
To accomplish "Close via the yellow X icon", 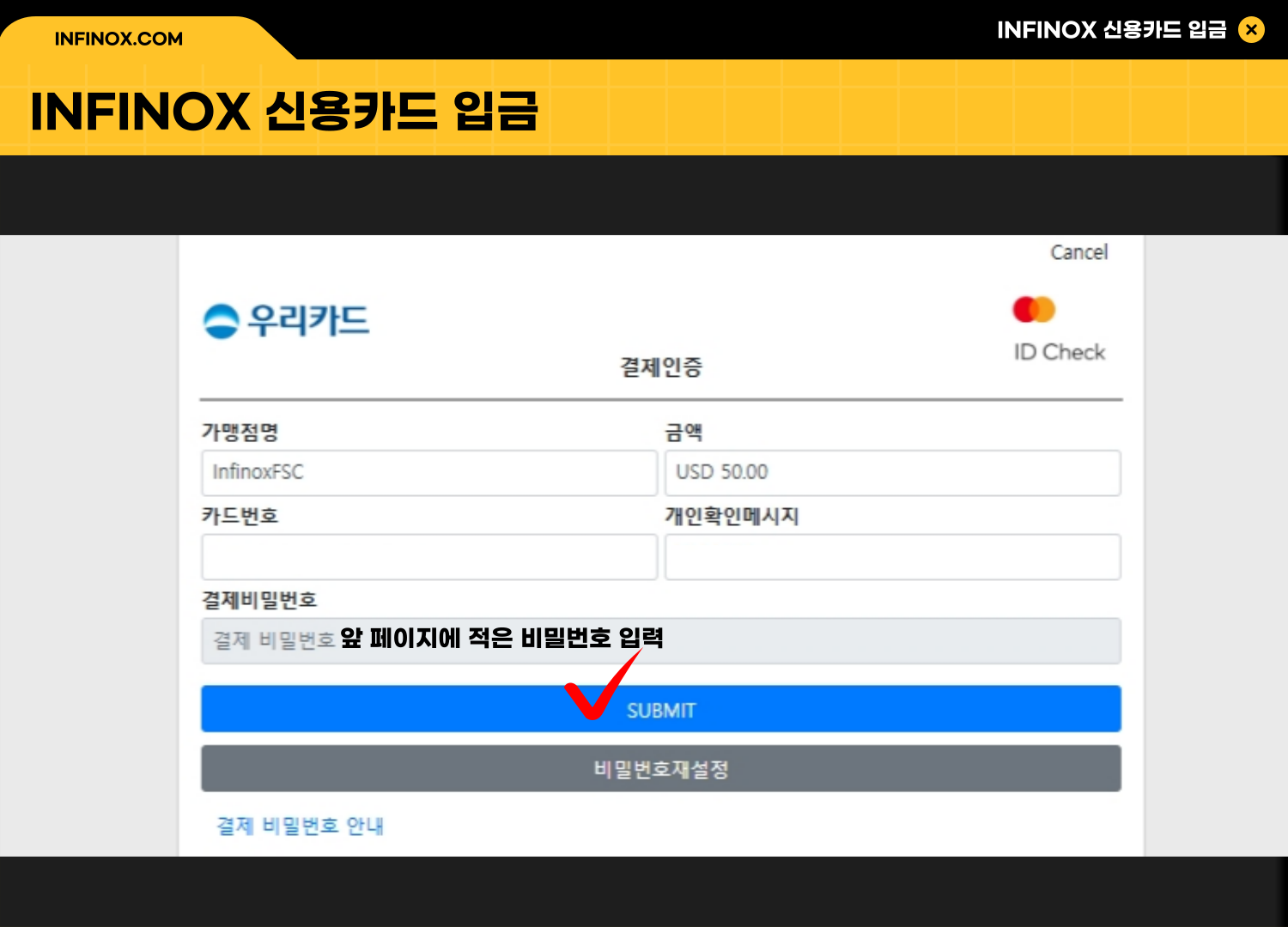I will pyautogui.click(x=1251, y=30).
